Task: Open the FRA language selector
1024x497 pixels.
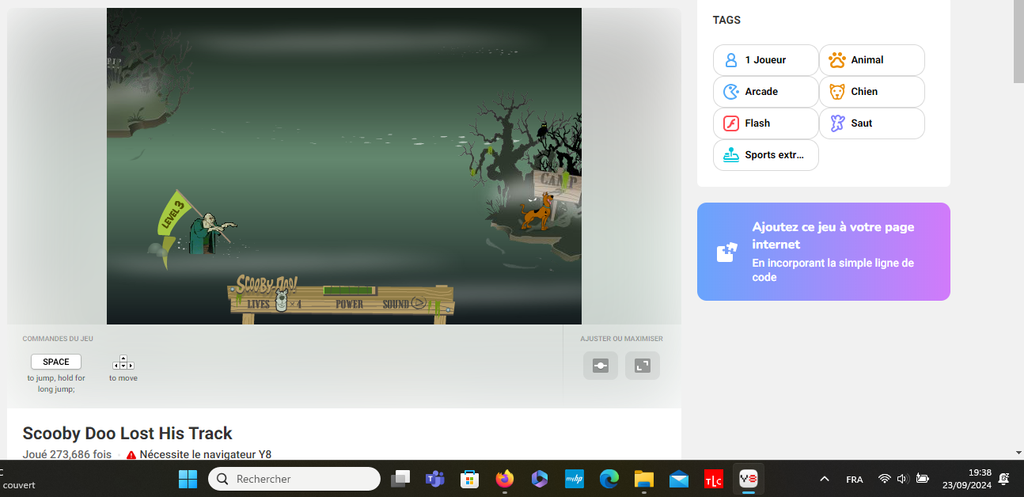Action: click(854, 479)
